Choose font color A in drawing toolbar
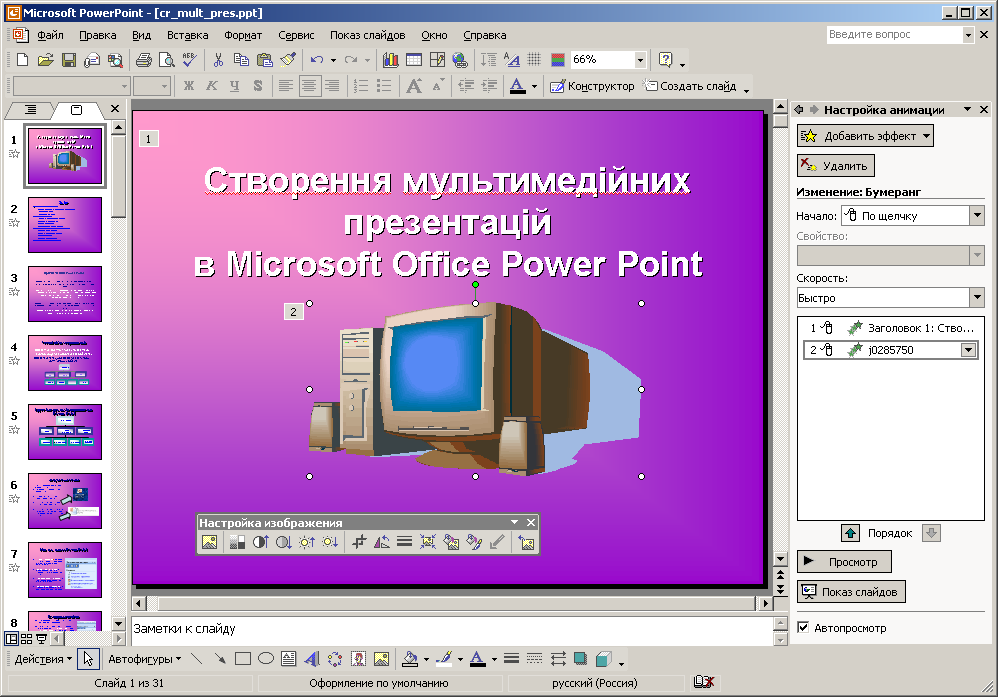Image resolution: width=998 pixels, height=697 pixels. (x=477, y=659)
